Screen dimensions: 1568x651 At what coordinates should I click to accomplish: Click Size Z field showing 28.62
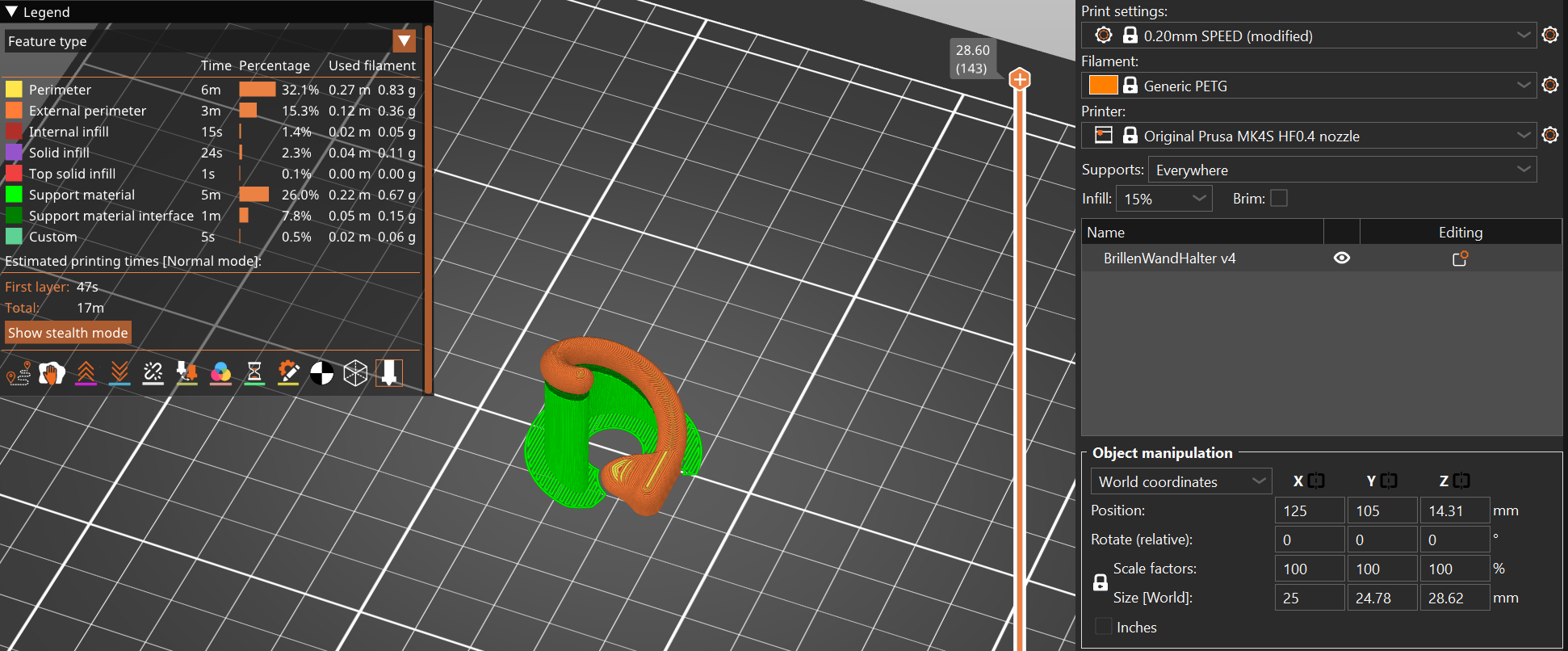[1455, 598]
